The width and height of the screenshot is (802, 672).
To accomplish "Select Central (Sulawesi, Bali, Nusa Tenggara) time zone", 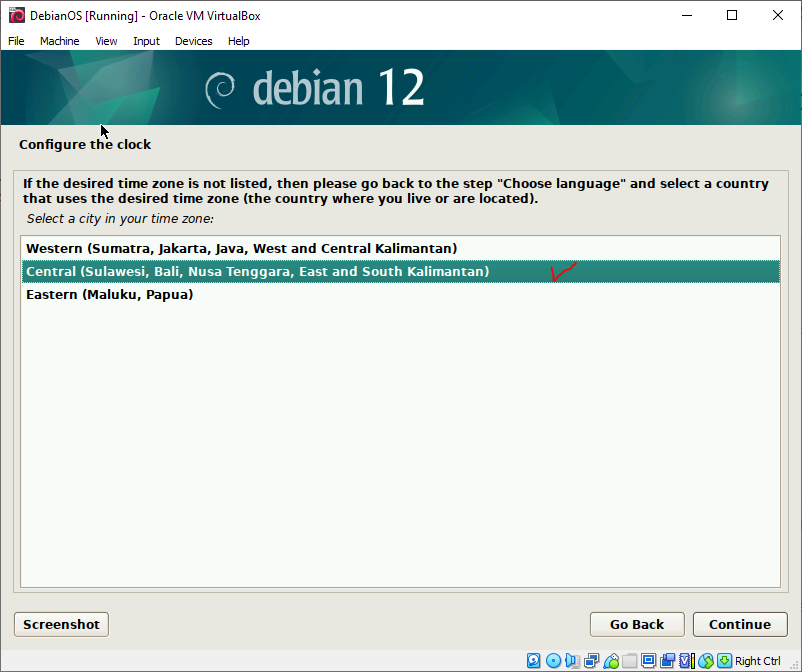I will [x=400, y=272].
